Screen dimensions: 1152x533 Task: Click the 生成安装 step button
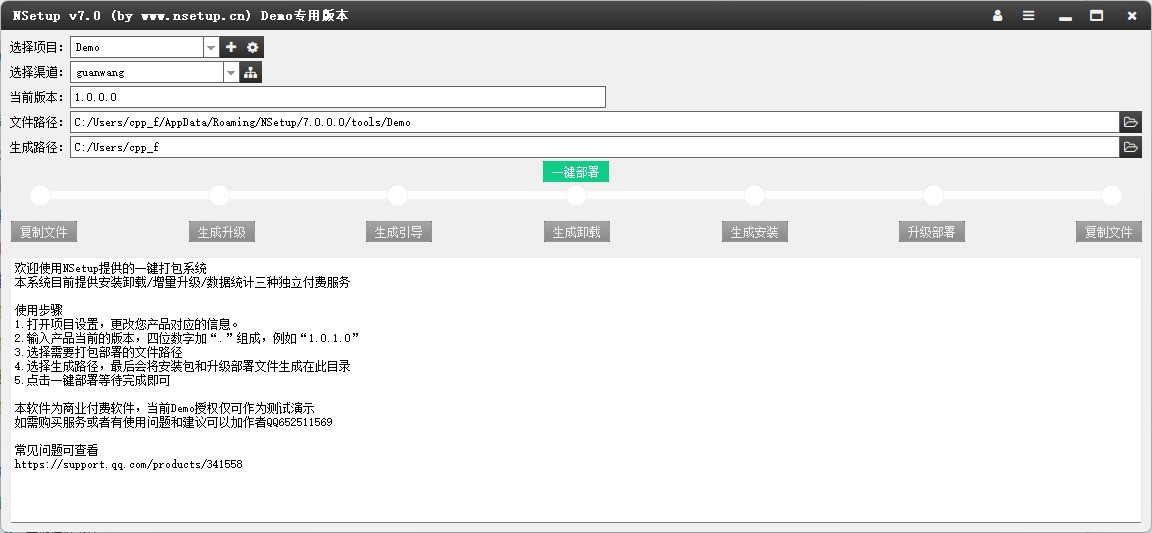tap(755, 232)
